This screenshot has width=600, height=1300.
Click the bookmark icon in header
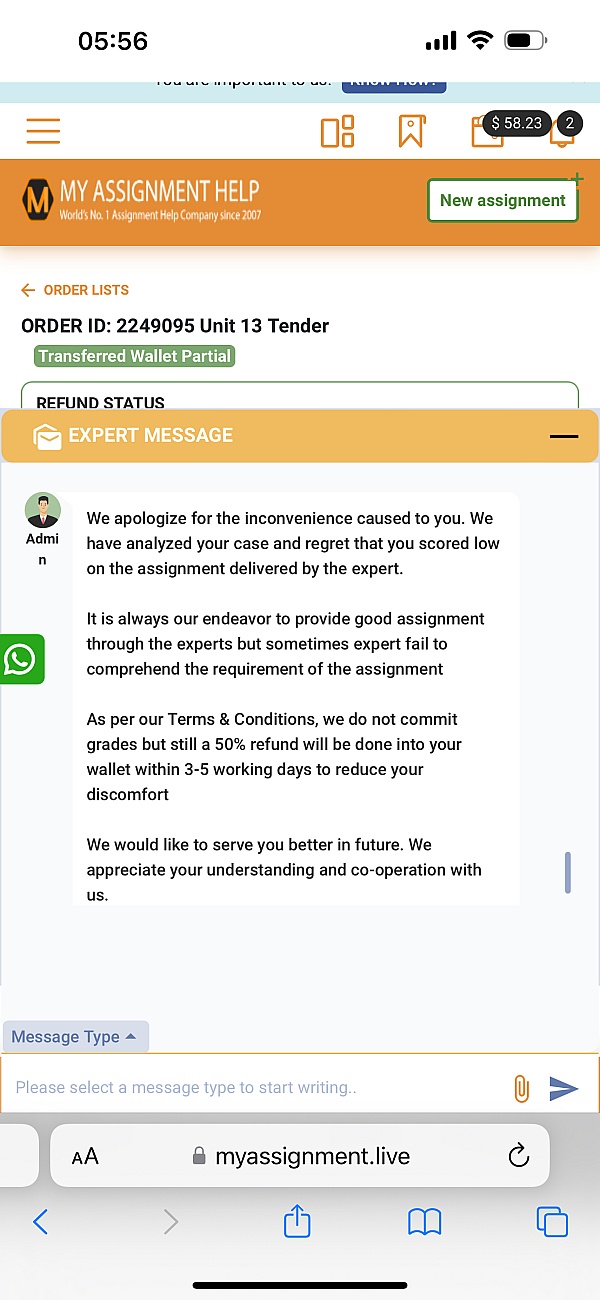click(411, 131)
